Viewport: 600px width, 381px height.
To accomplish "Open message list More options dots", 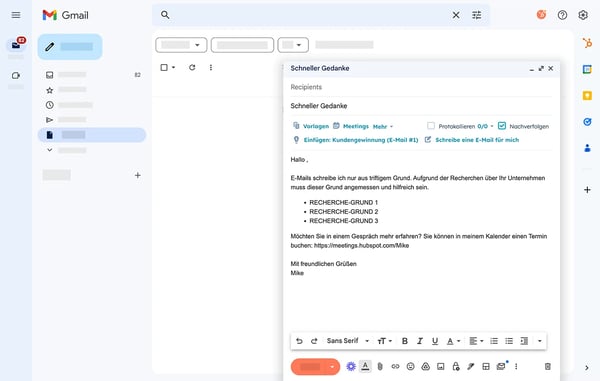I will pyautogui.click(x=211, y=67).
